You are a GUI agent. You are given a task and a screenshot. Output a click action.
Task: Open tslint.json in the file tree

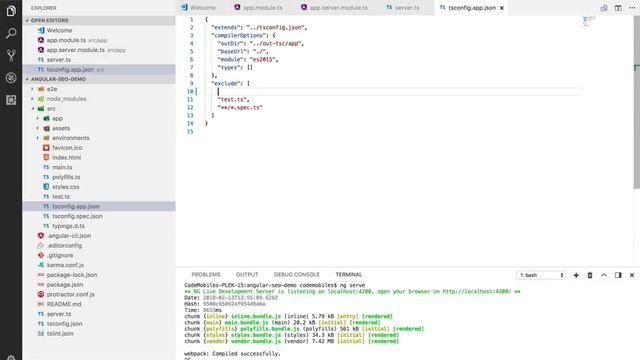[x=99, y=333]
